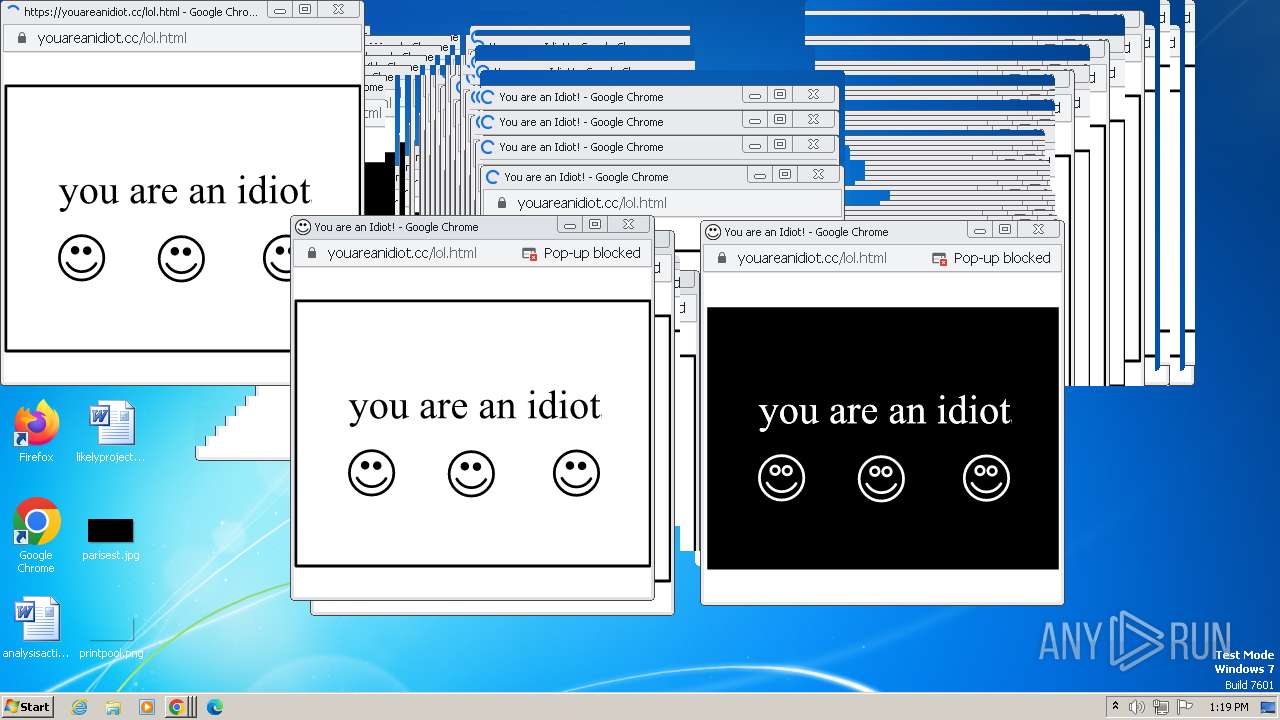Click the Chrome taskbar button
Image resolution: width=1280 pixels, height=720 pixels.
(x=179, y=707)
